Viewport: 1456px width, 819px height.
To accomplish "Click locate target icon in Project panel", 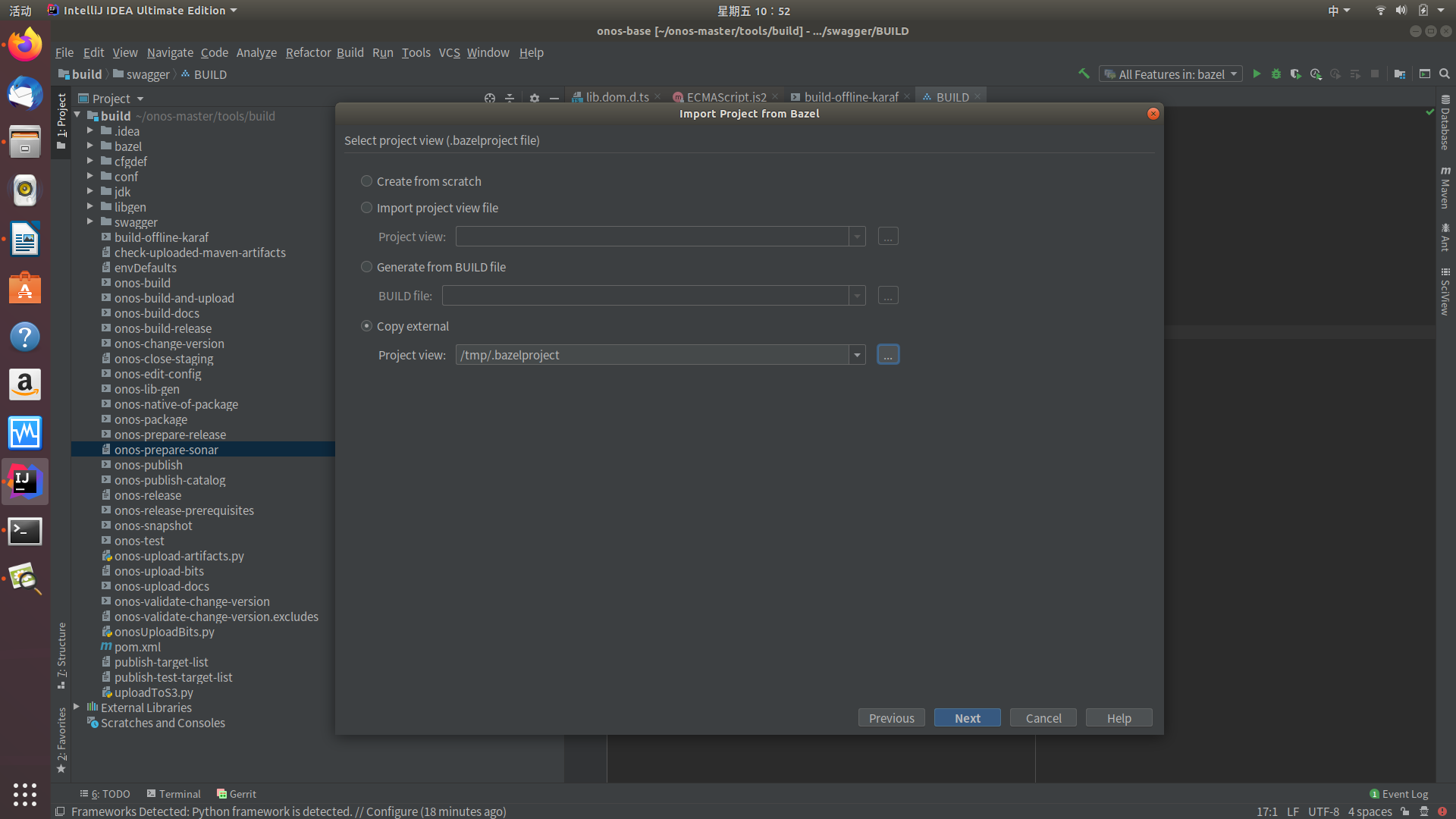I will click(x=490, y=99).
